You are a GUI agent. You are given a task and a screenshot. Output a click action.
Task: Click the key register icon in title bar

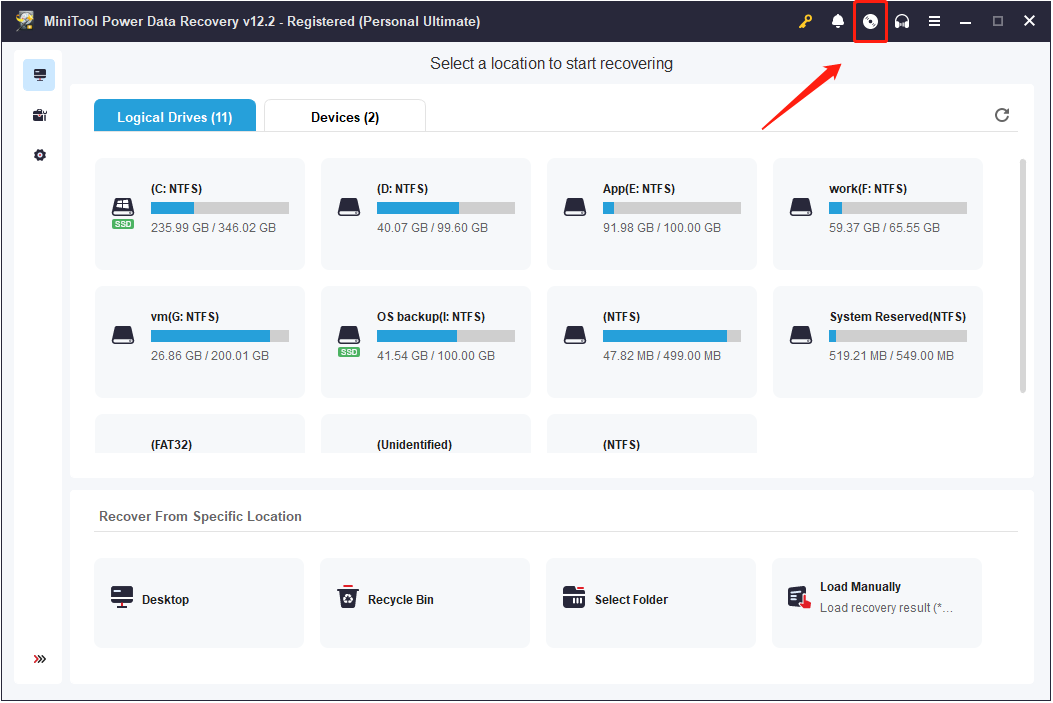(x=805, y=21)
